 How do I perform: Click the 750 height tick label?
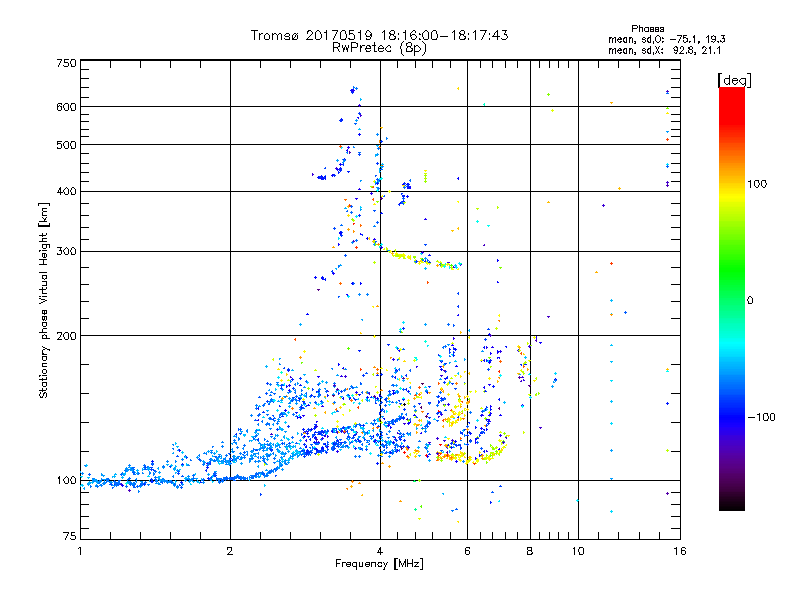tap(66, 63)
